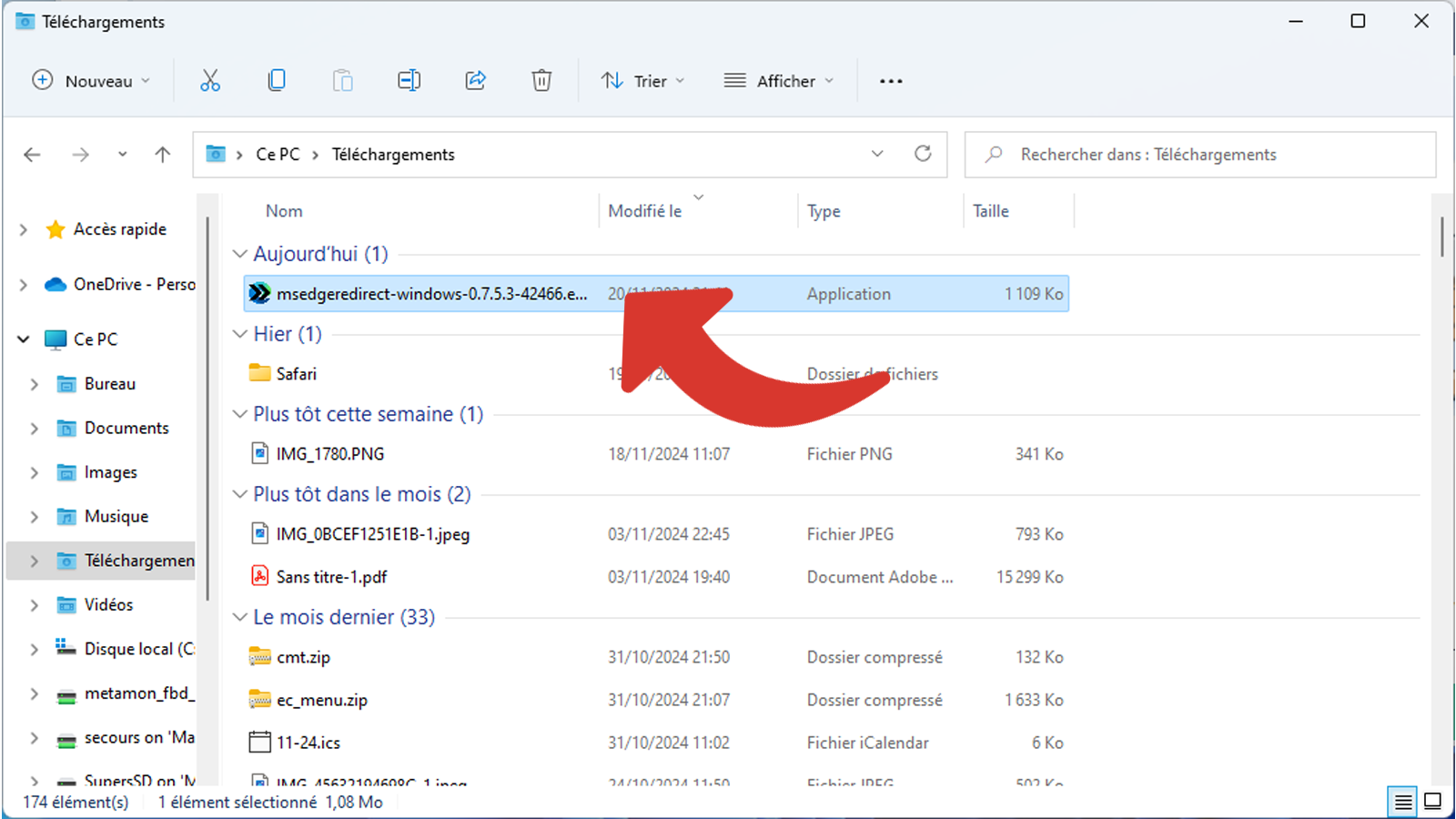1456x819 pixels.
Task: Click the Copy icon in toolbar
Action: click(x=277, y=81)
